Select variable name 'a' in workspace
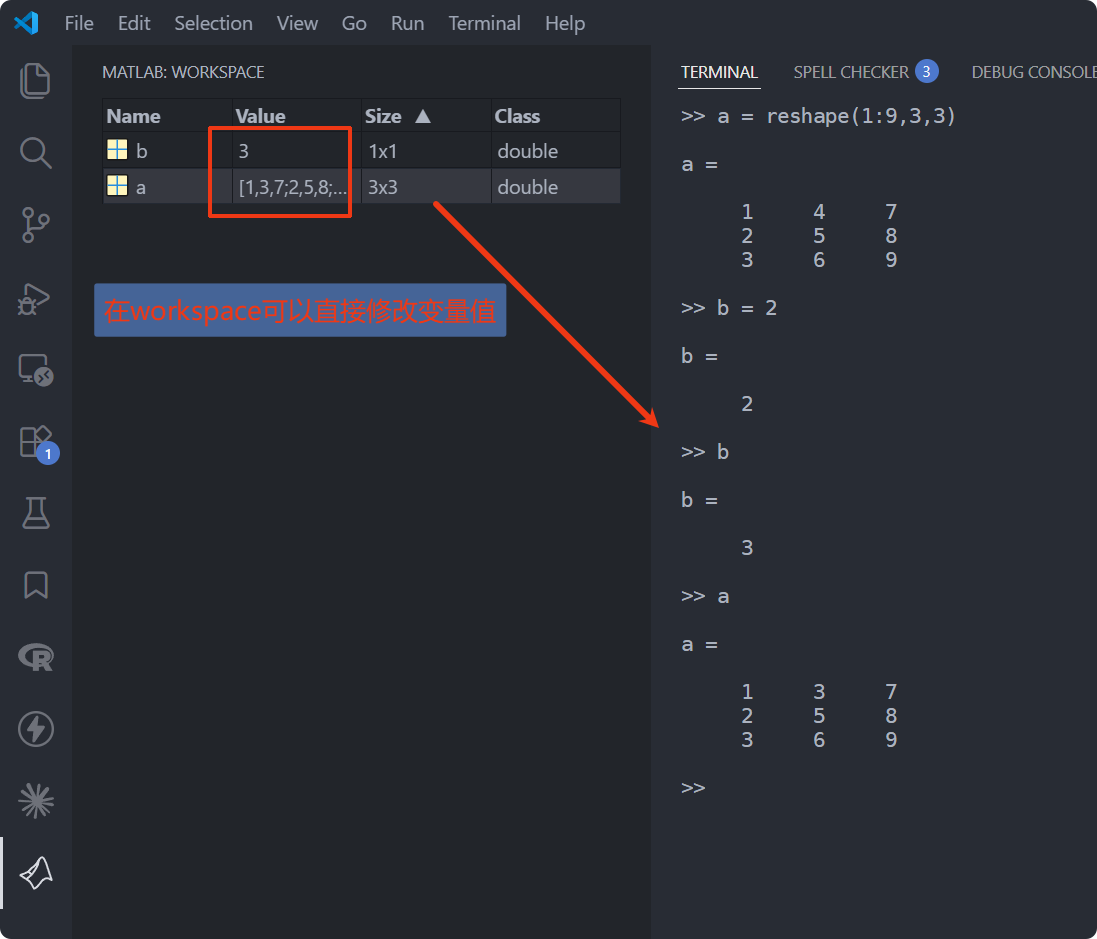Screen dimensions: 1097x939 coord(141,188)
